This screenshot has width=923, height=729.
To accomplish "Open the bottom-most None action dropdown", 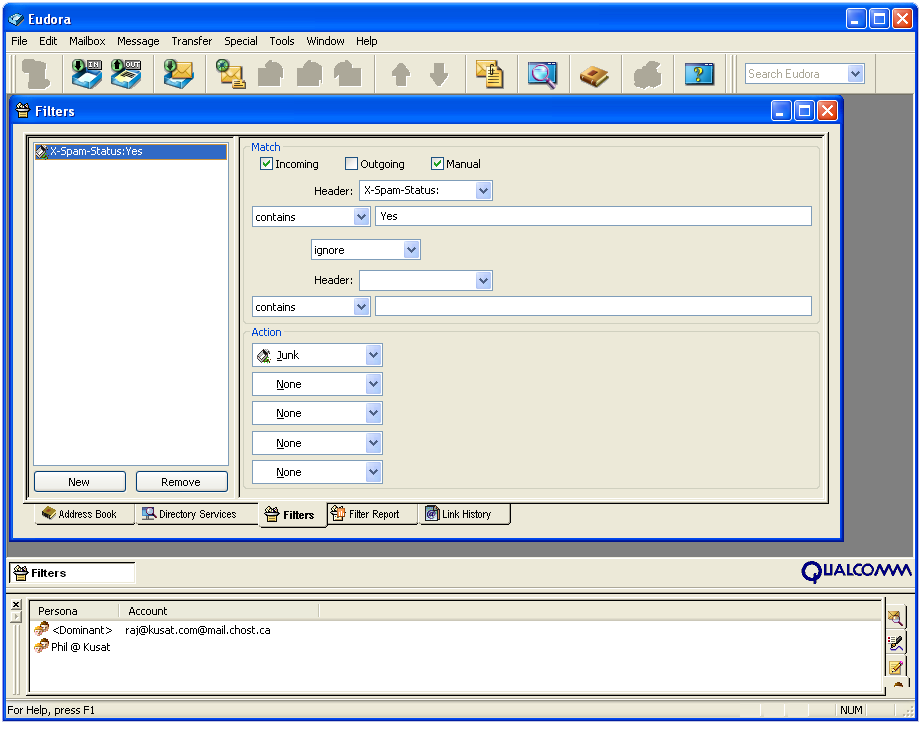I will tap(373, 472).
